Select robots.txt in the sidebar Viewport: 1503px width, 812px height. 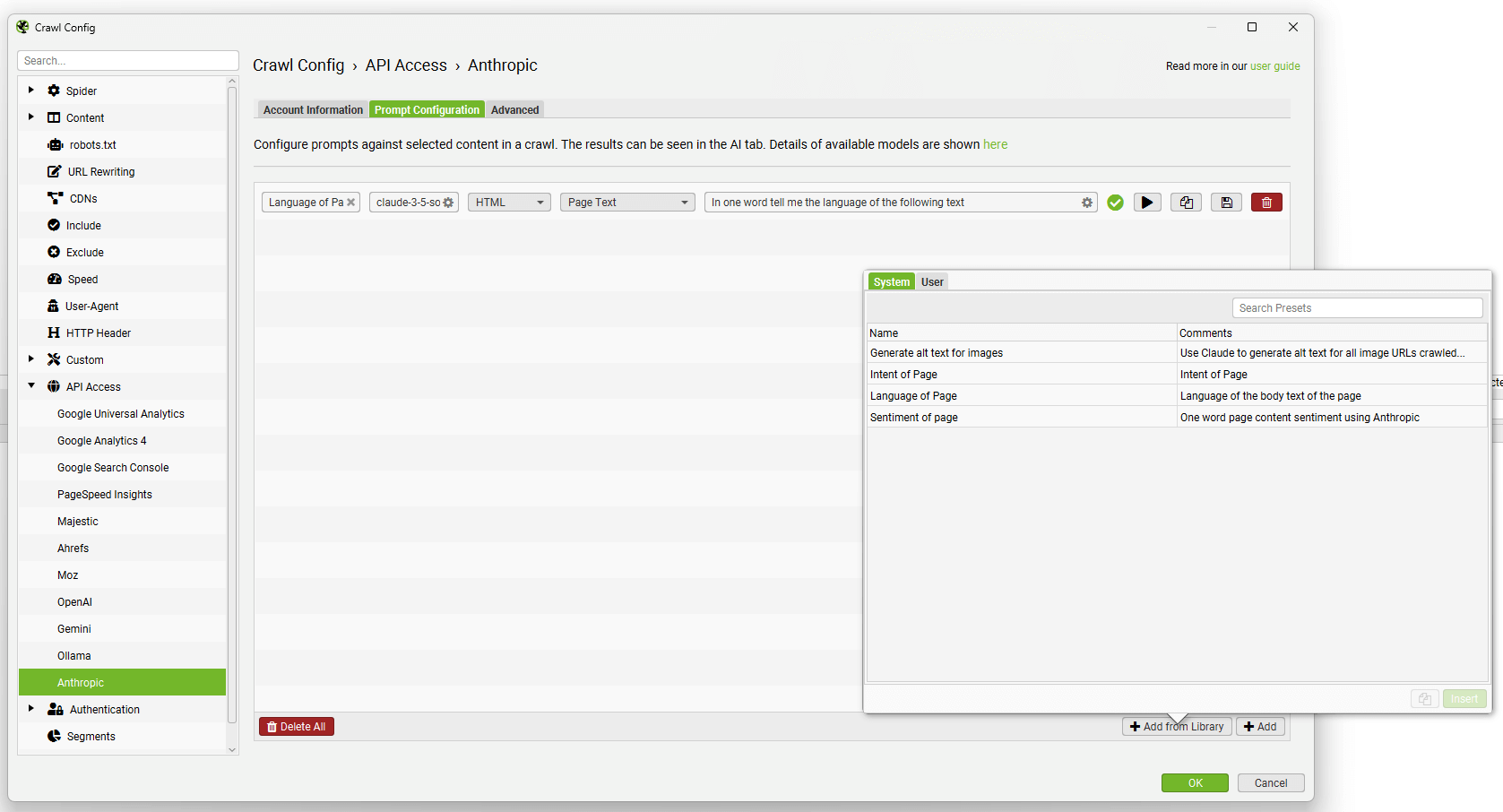click(x=93, y=144)
